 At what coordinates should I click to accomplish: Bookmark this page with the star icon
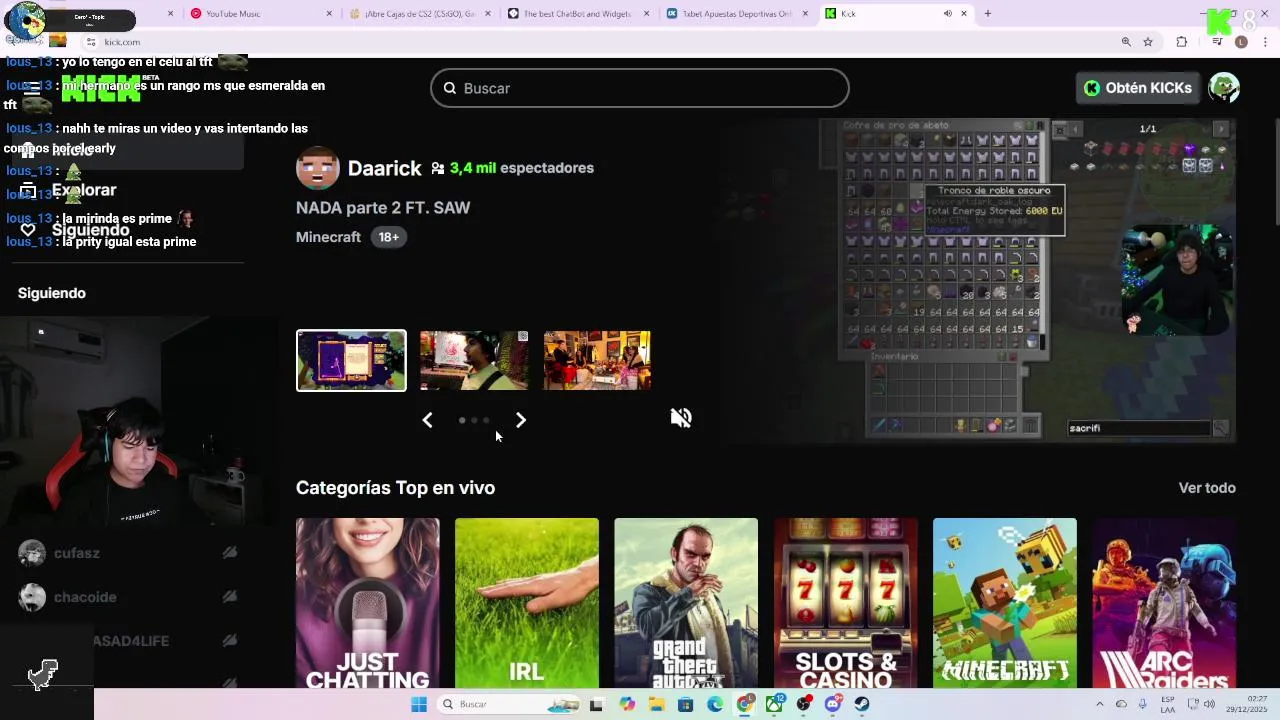(x=1148, y=42)
